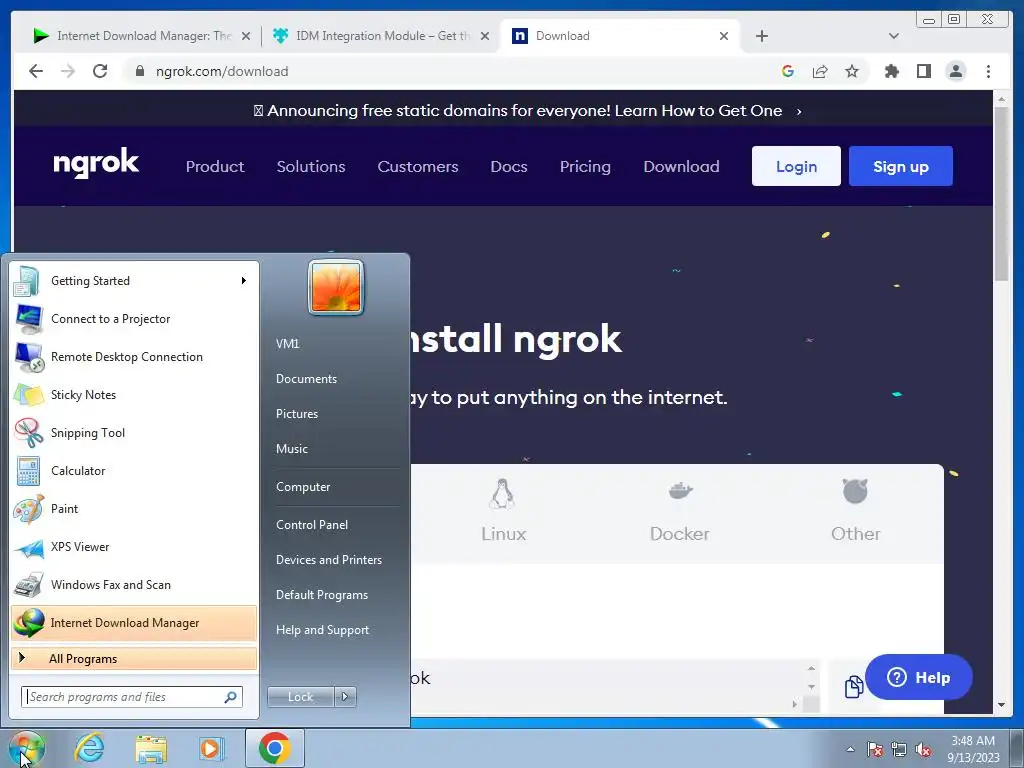
Task: Click the muted volume tray icon
Action: [x=923, y=749]
